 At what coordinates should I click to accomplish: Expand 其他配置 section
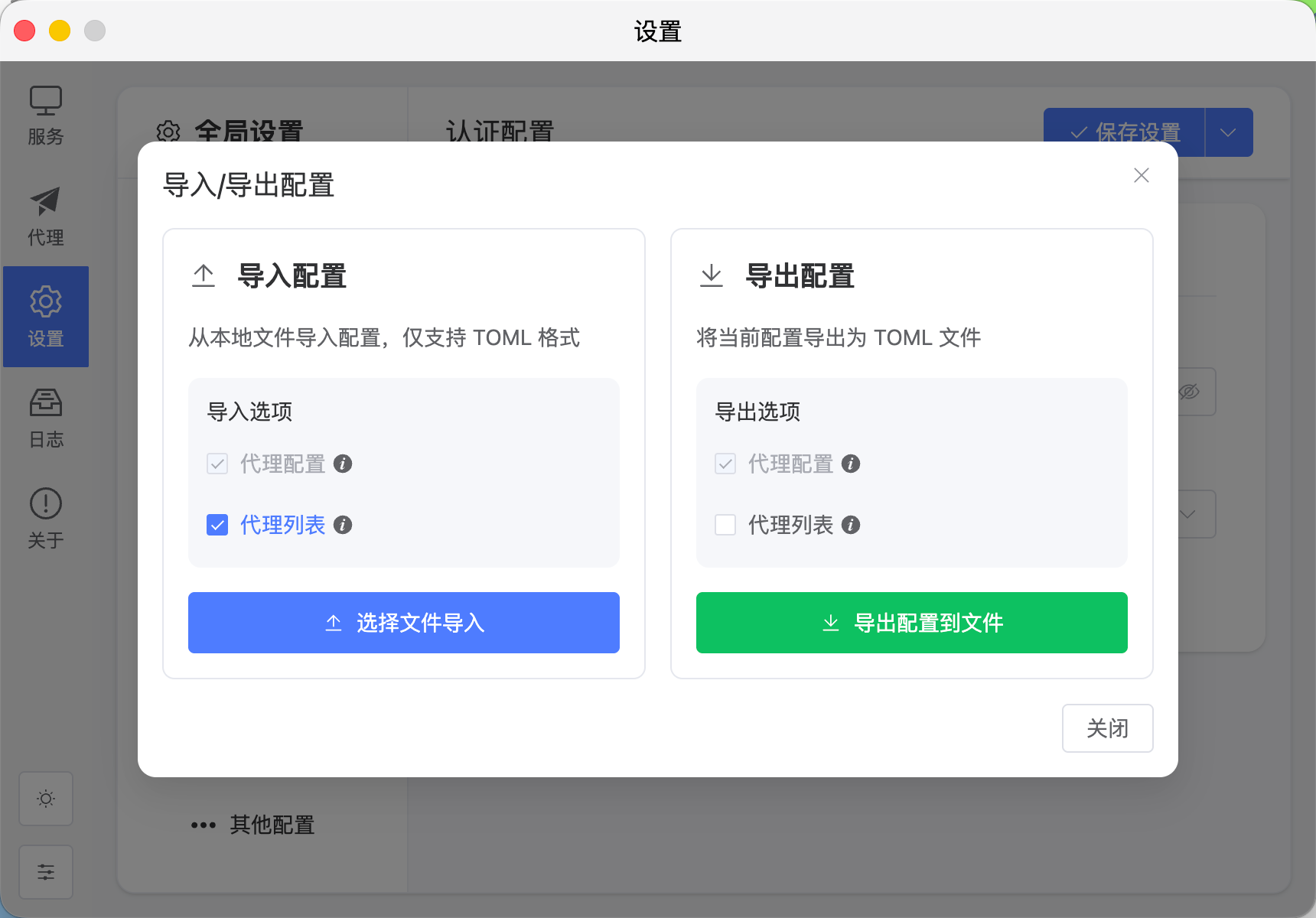(270, 825)
